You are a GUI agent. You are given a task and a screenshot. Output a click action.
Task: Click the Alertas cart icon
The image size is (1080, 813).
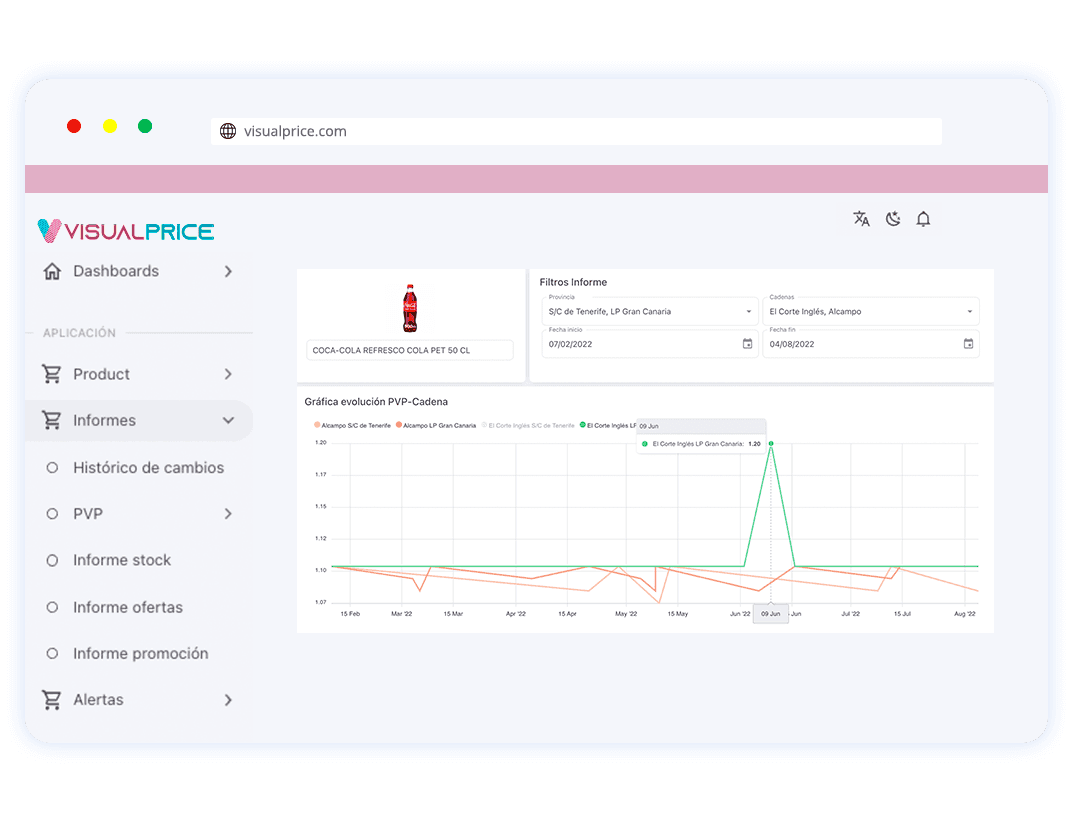pyautogui.click(x=52, y=700)
